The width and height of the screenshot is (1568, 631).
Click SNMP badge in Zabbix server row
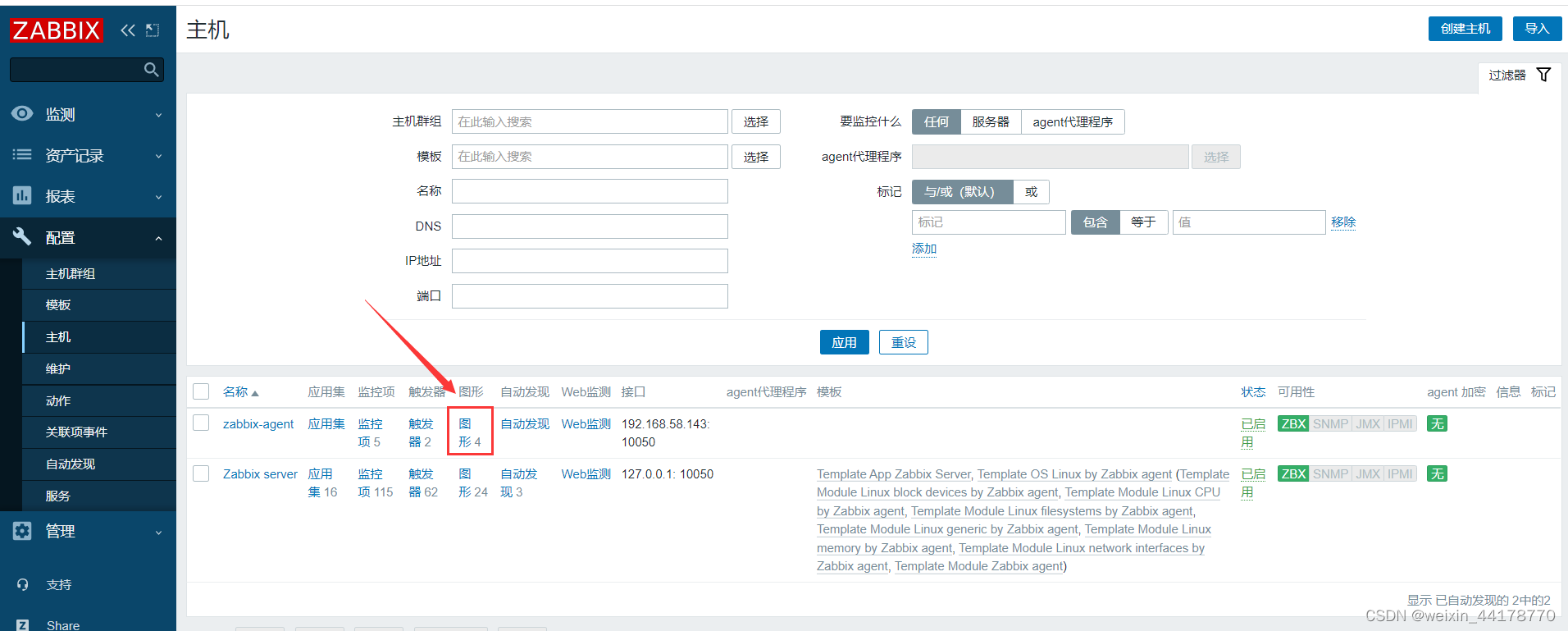1330,474
